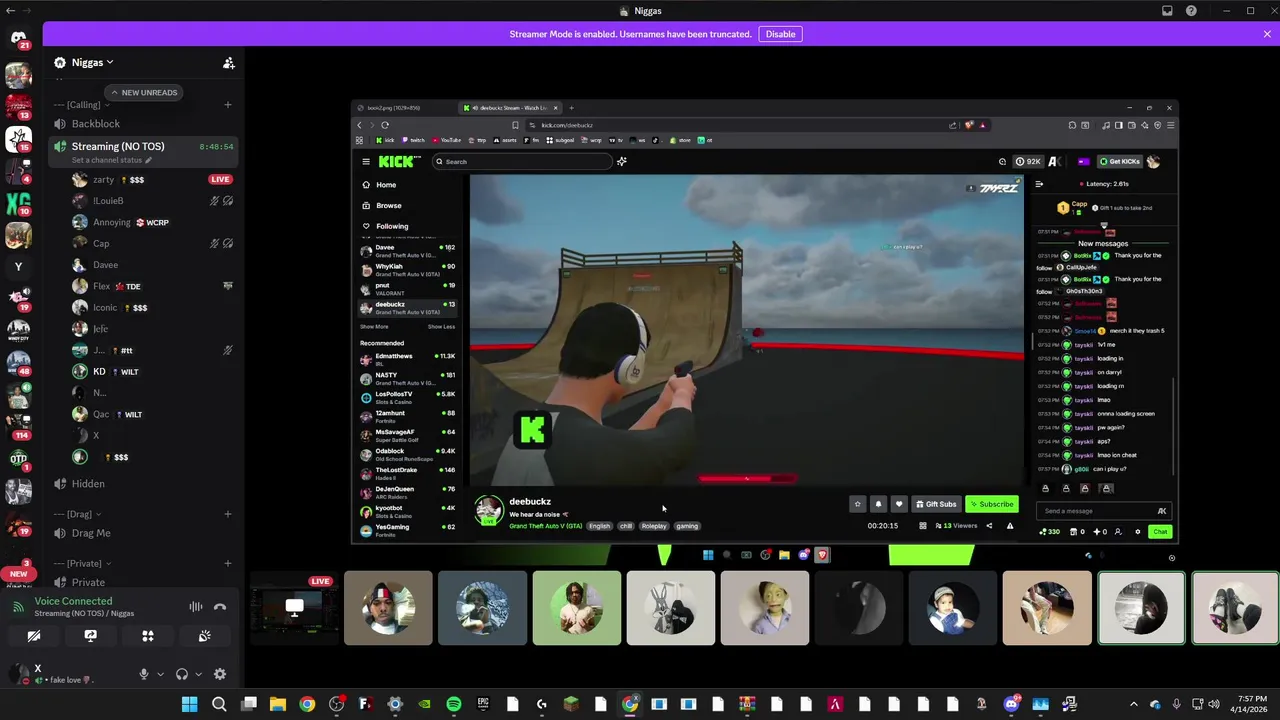
Task: Click the pencil in Set a channel status
Action: click(x=149, y=160)
